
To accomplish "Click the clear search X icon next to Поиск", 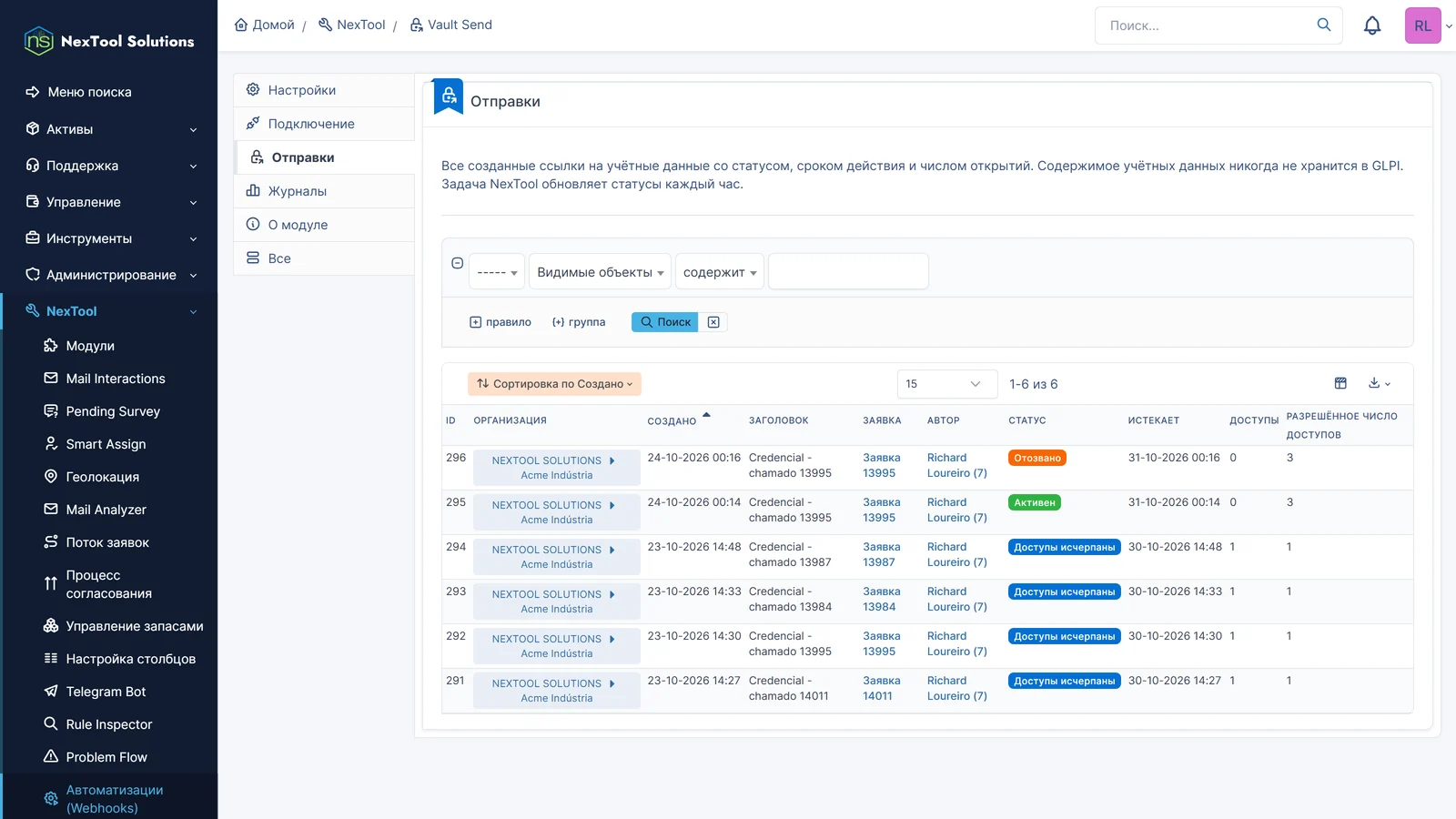I will click(x=713, y=322).
